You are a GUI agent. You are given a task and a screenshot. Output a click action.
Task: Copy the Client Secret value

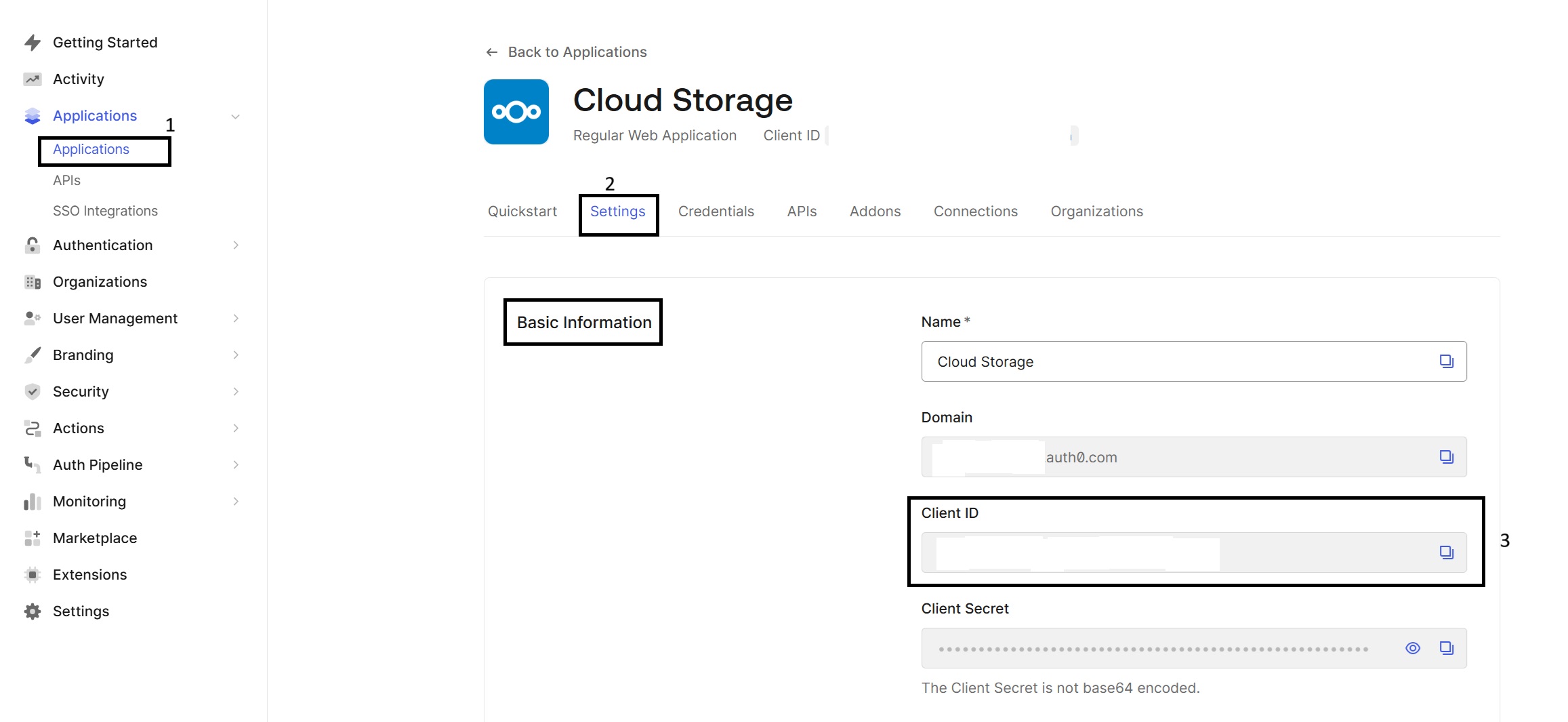(1446, 648)
